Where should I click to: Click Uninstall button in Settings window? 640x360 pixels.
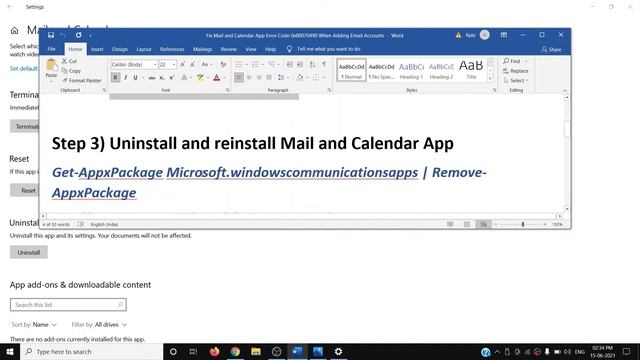pos(29,252)
